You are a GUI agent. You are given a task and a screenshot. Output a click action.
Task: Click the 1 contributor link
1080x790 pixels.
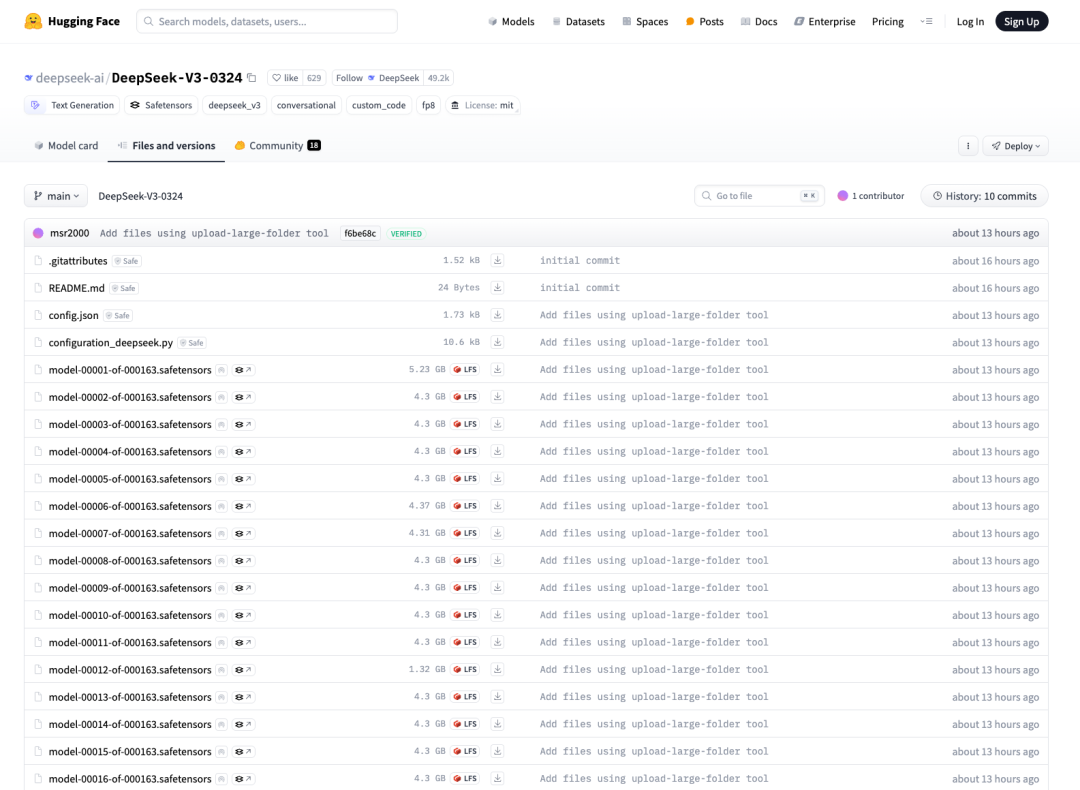871,196
